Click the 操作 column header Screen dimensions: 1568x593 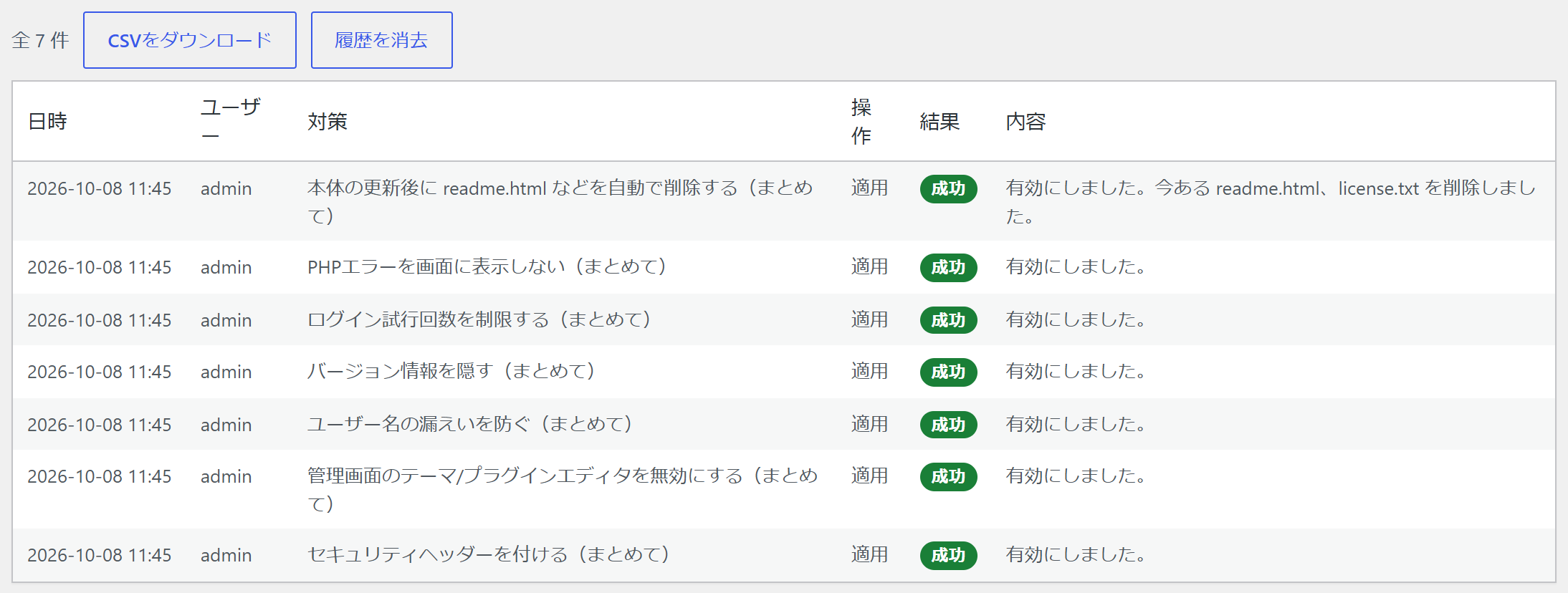(861, 121)
